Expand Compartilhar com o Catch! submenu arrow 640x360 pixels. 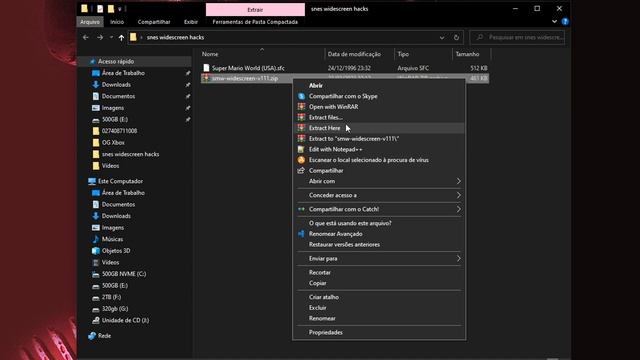458,209
